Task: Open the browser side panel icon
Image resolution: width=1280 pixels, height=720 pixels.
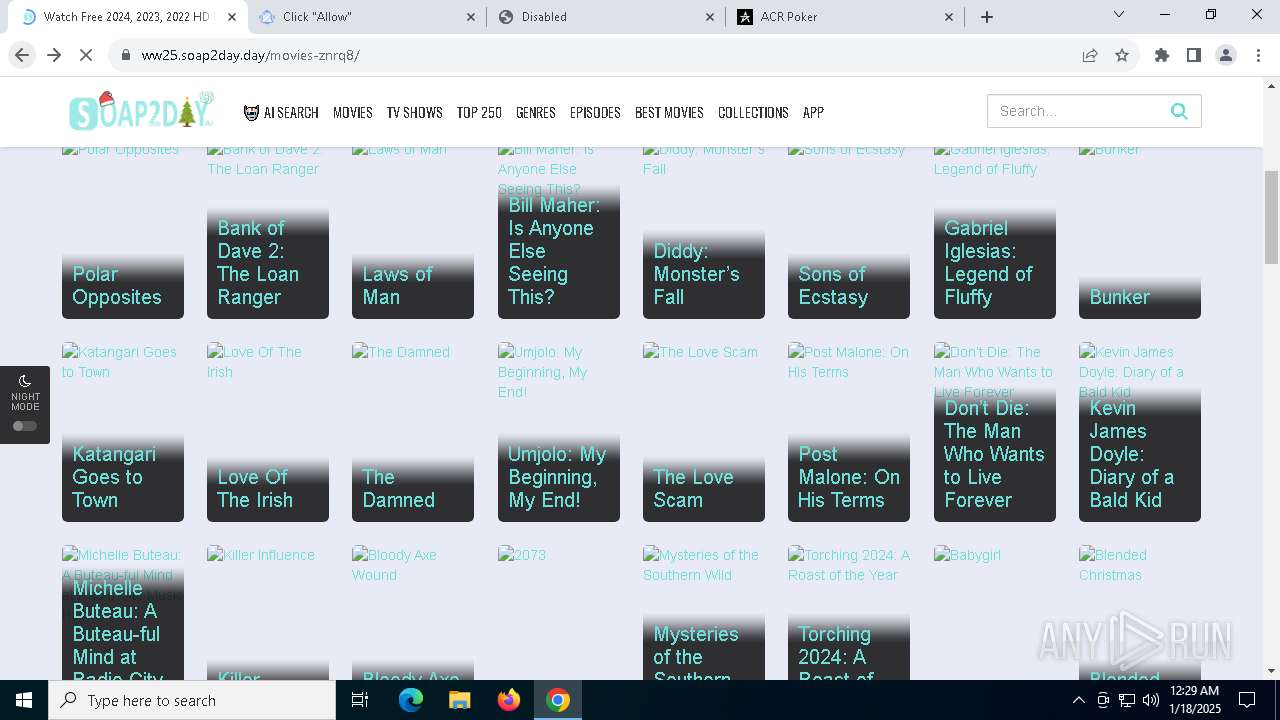Action: (1194, 55)
